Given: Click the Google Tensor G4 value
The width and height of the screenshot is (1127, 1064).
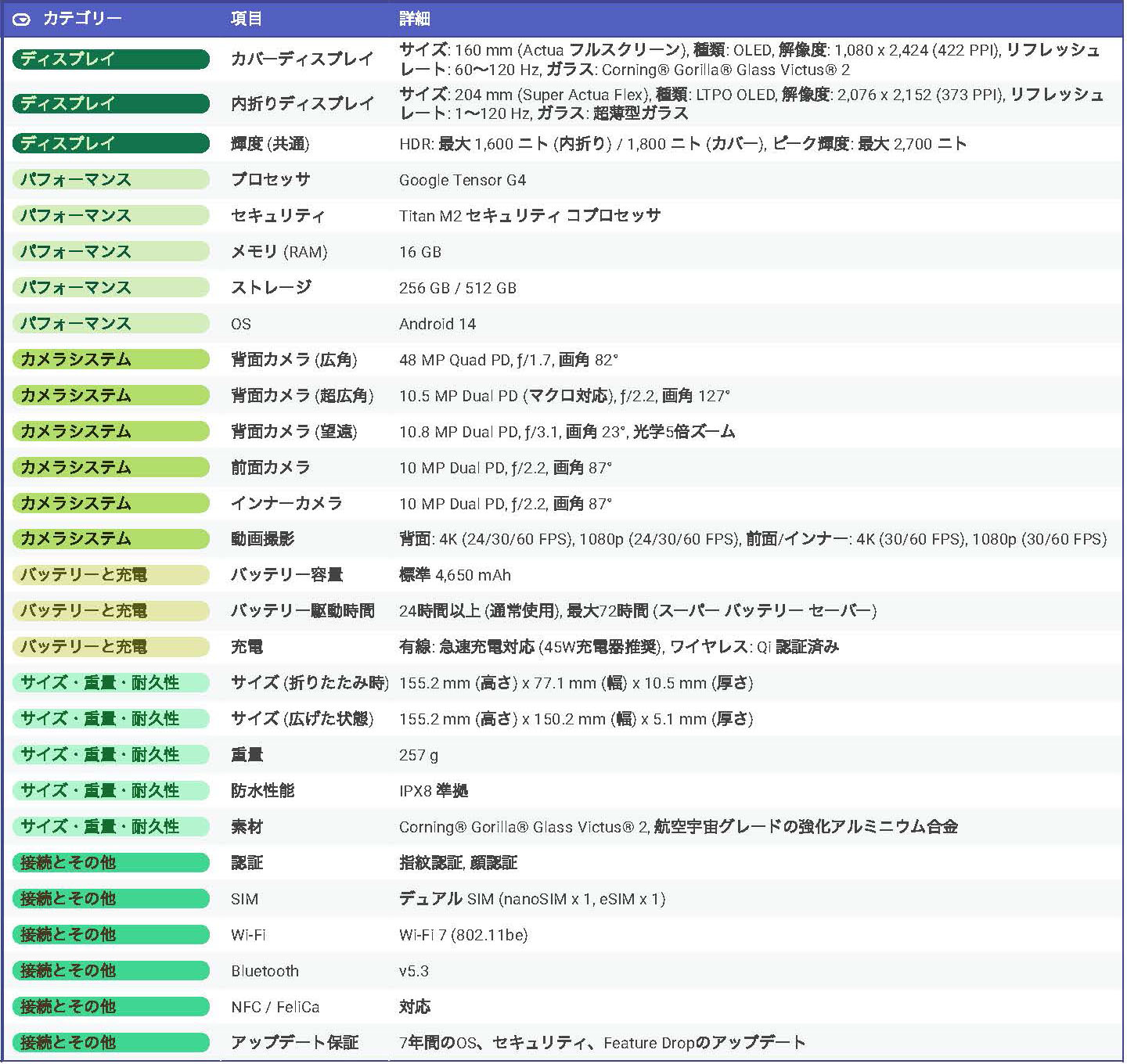Looking at the screenshot, I should tap(463, 180).
